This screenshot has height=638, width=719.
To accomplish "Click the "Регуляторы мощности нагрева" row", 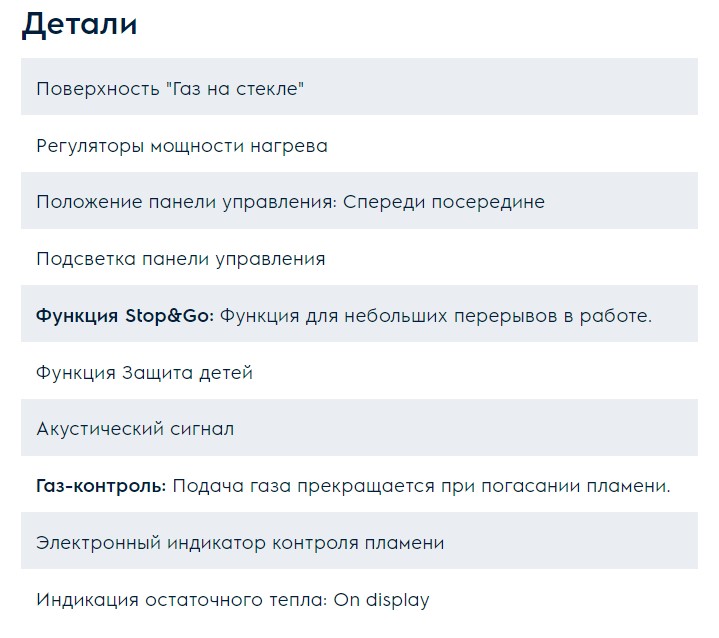I will (182, 146).
